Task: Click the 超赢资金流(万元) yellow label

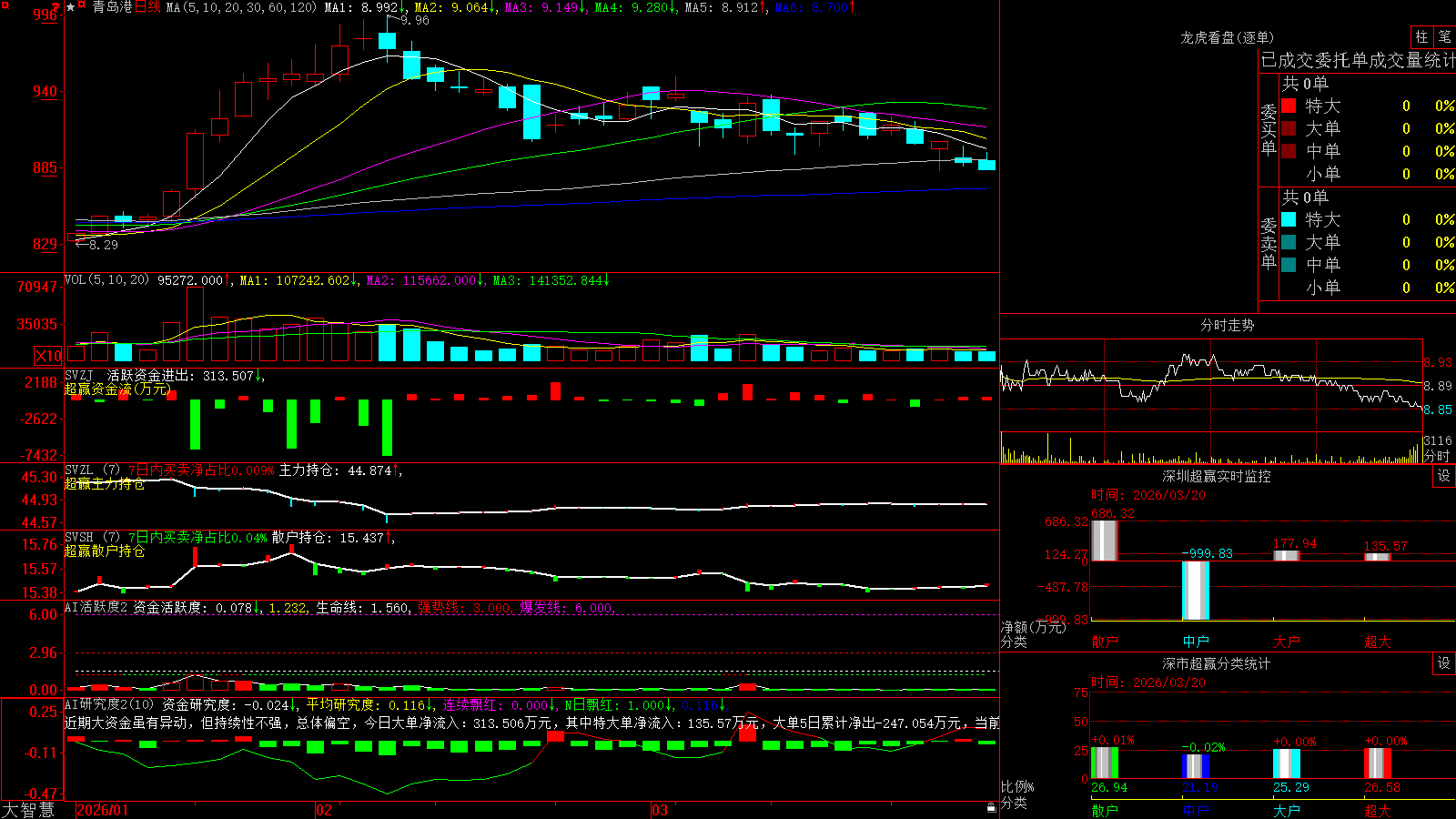Action: tap(118, 389)
